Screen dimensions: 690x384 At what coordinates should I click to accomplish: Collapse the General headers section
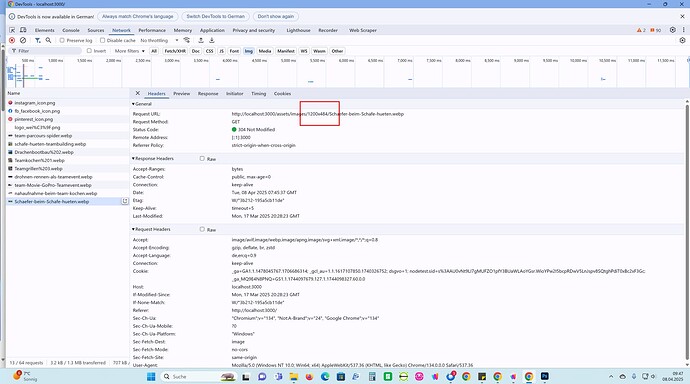click(x=142, y=104)
